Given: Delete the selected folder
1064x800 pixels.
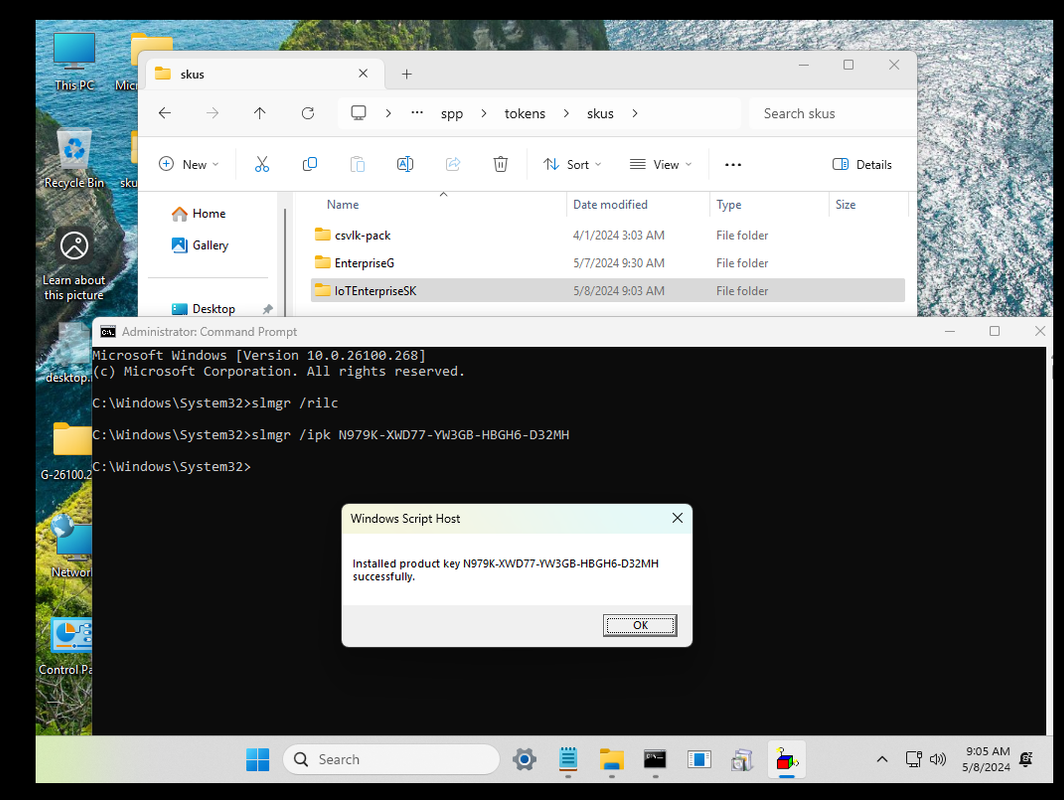Looking at the screenshot, I should pos(500,164).
